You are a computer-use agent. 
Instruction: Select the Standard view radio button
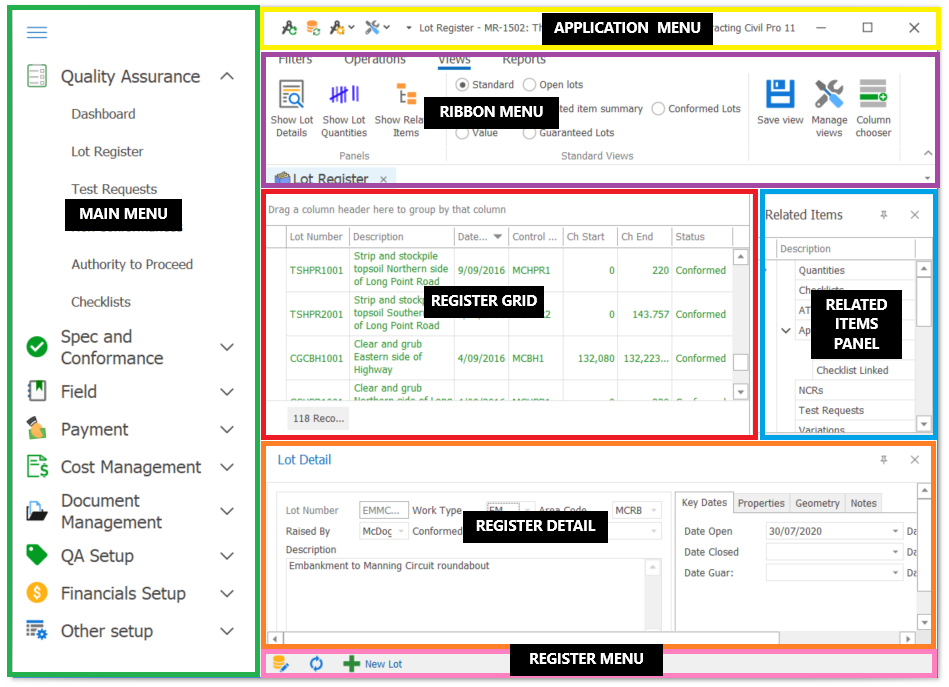tap(462, 85)
